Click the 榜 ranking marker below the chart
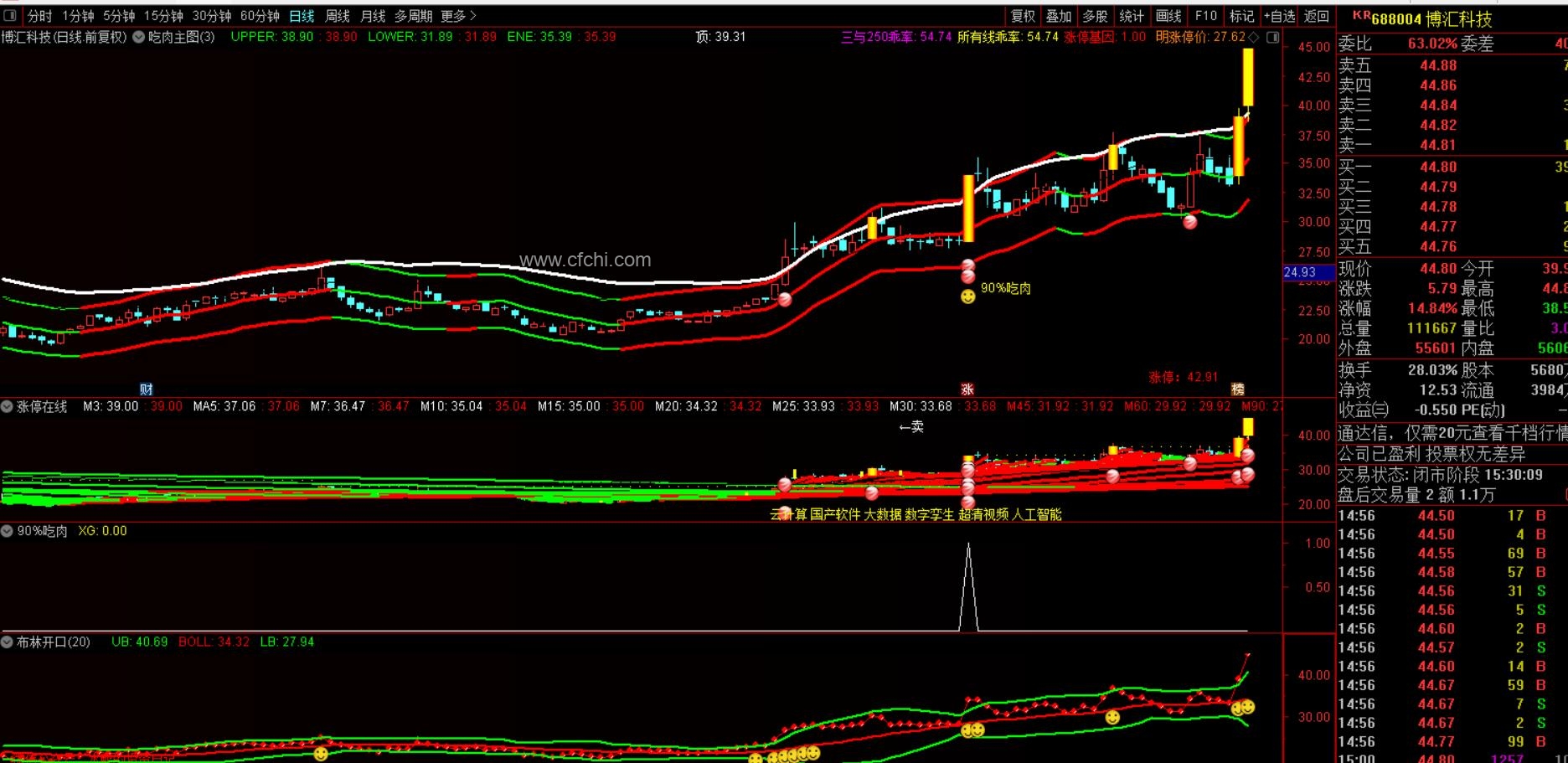1568x763 pixels. pyautogui.click(x=1238, y=389)
